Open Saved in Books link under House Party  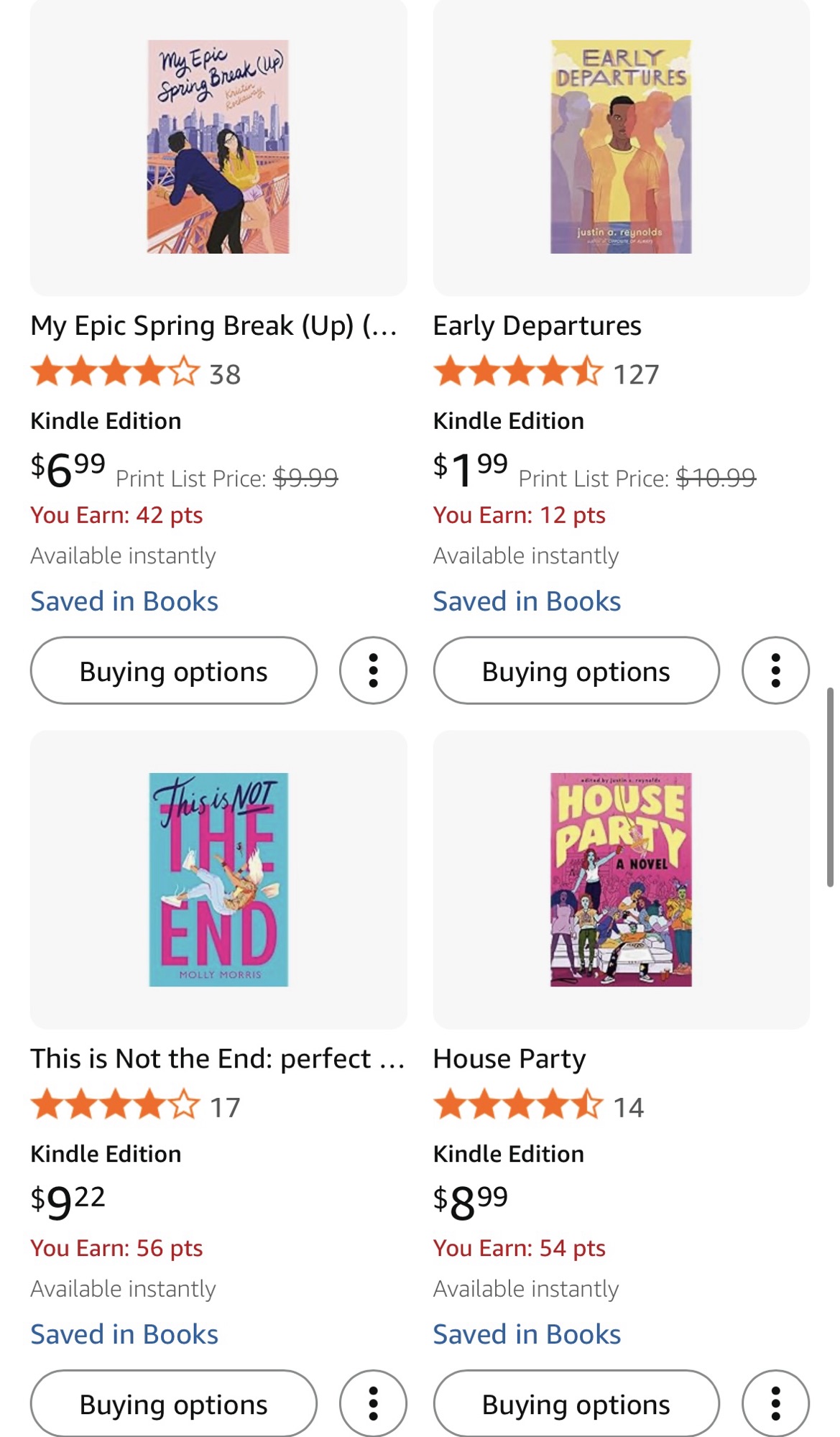527,1334
